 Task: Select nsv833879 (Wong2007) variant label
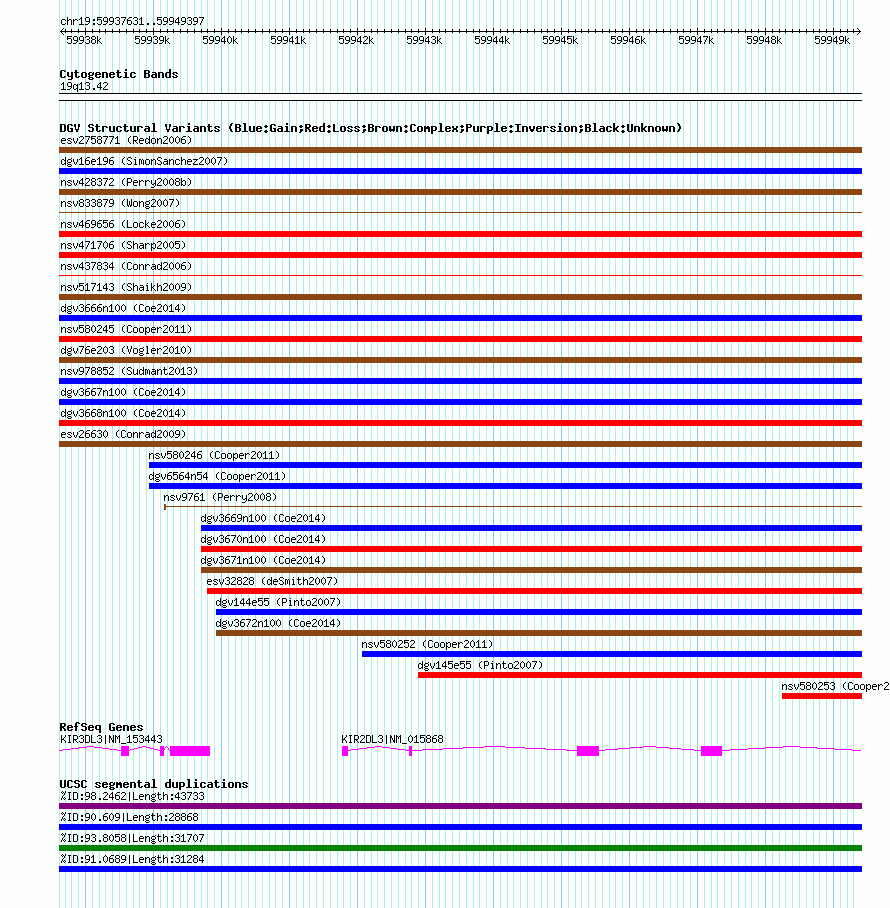(x=120, y=203)
